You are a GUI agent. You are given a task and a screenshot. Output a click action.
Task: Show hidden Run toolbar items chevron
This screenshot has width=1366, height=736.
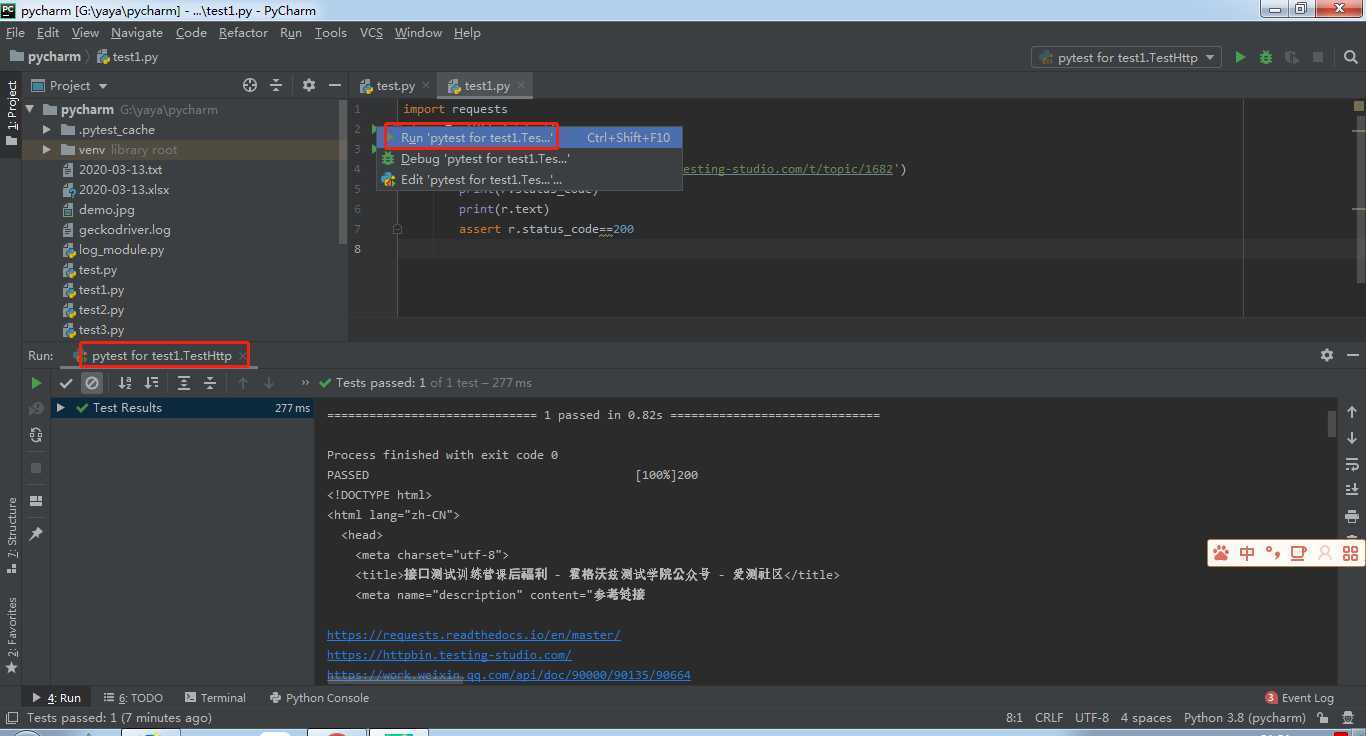[x=305, y=383]
